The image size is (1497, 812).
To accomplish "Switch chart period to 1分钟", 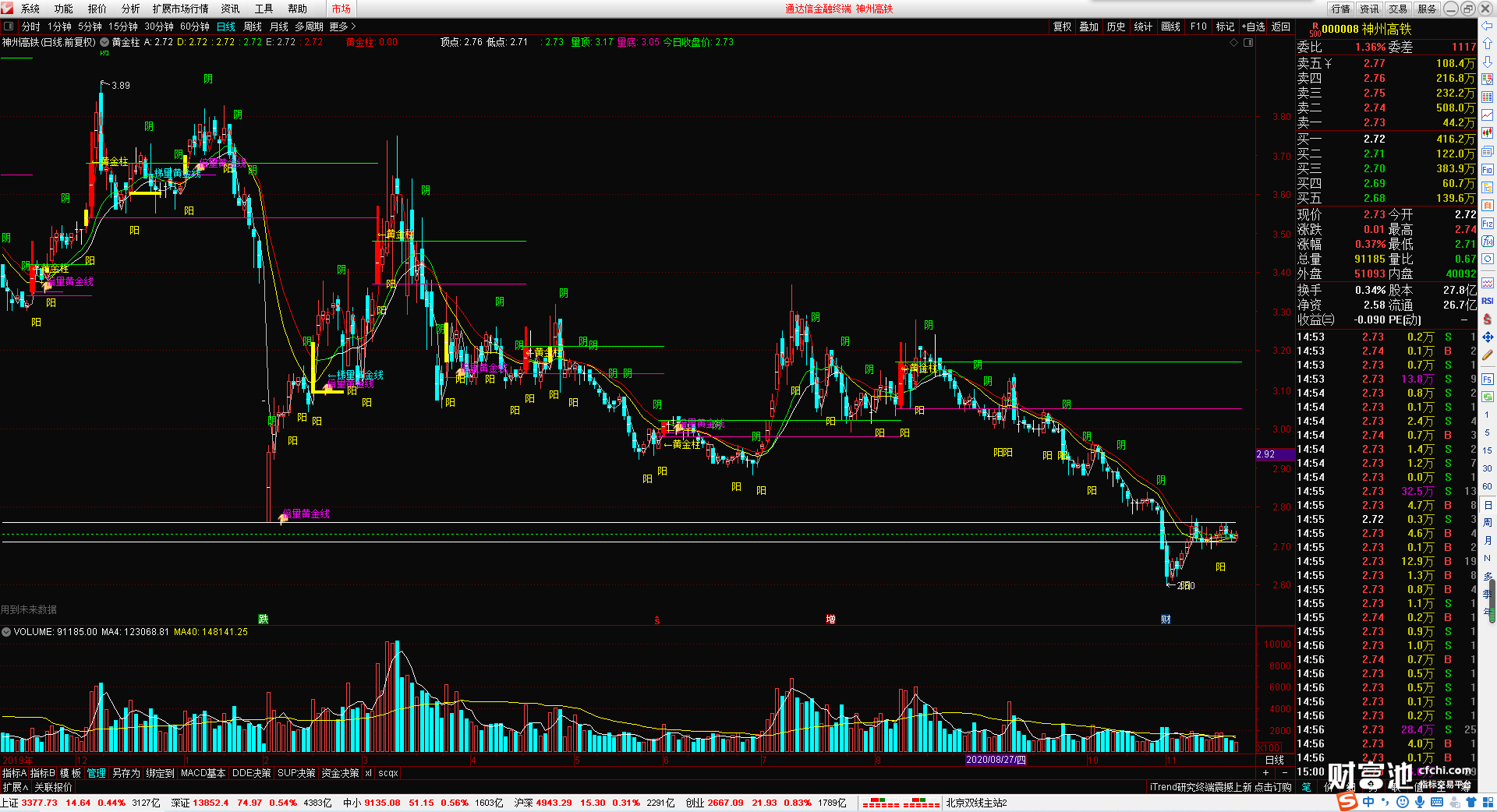I will click(59, 26).
